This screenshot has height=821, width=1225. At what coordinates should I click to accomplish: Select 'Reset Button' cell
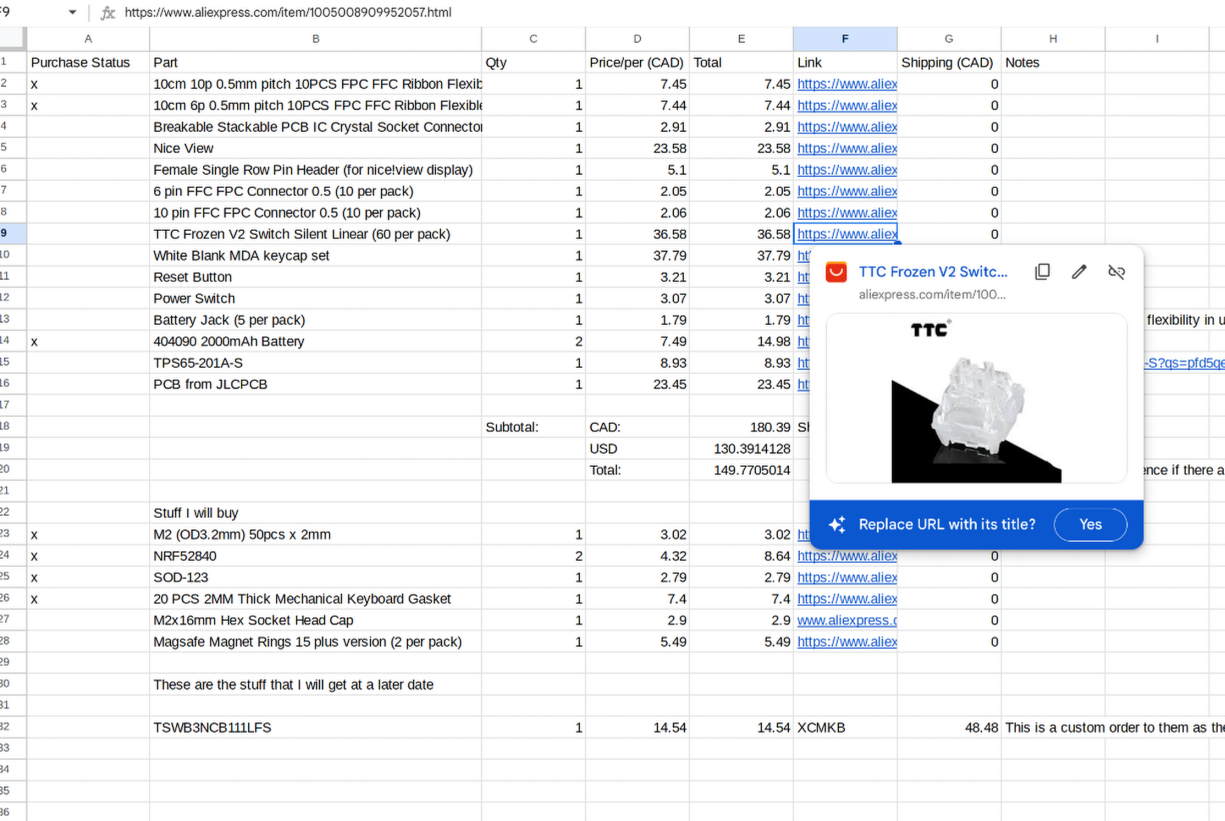[316, 277]
